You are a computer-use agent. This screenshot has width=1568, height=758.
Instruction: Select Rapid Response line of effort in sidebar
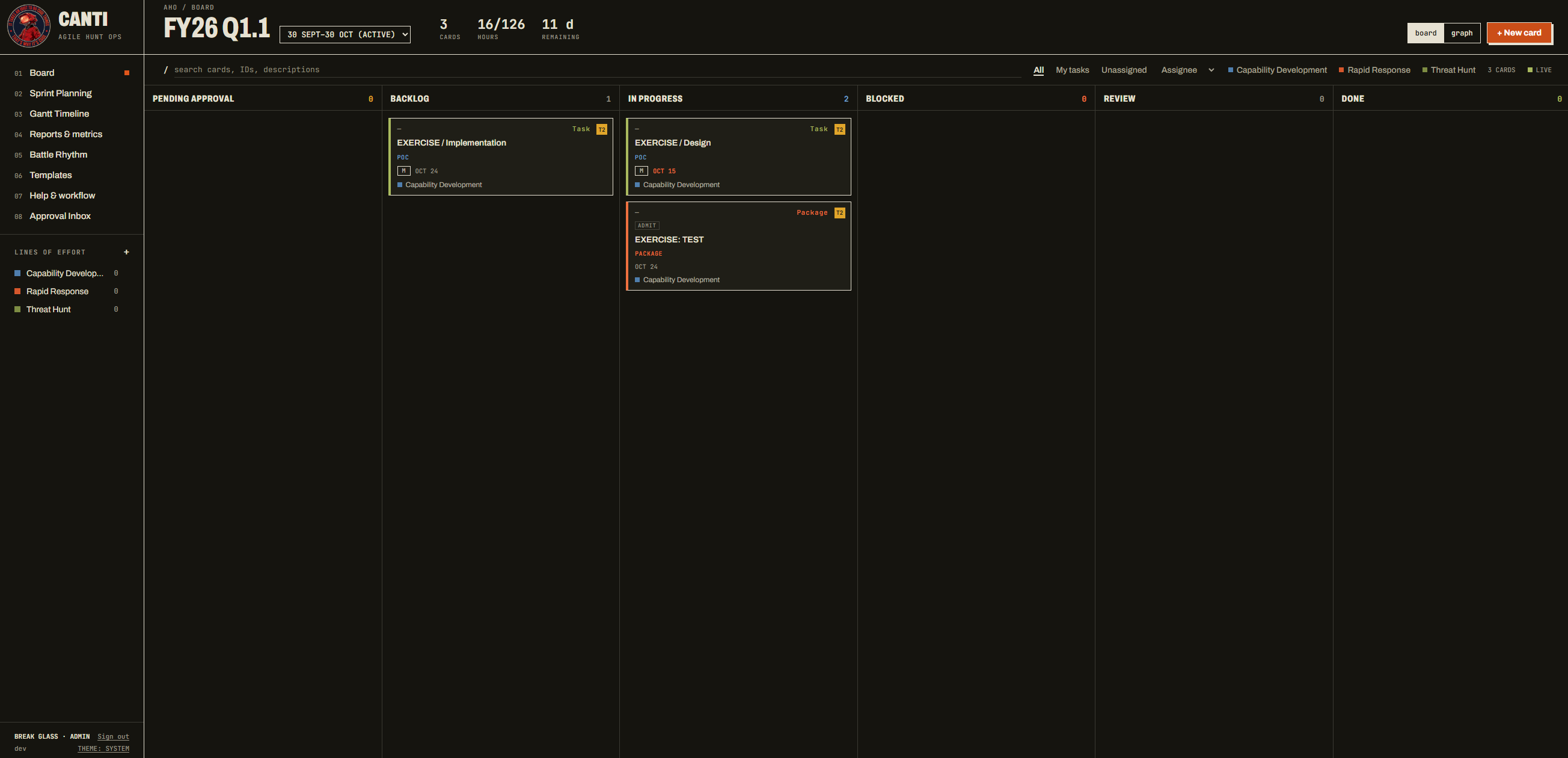point(66,292)
